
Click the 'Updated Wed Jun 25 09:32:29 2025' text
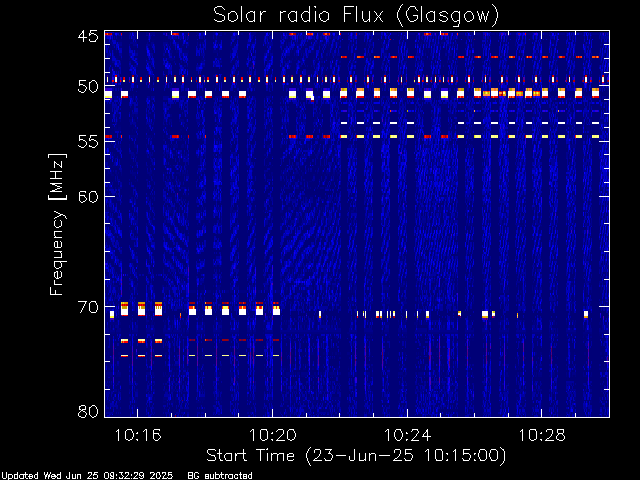(x=87, y=476)
